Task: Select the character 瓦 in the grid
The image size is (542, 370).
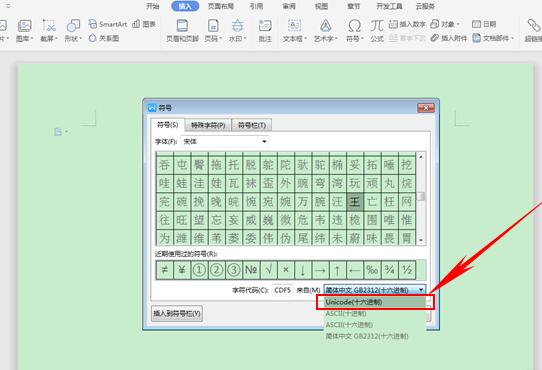Action: coord(234,183)
